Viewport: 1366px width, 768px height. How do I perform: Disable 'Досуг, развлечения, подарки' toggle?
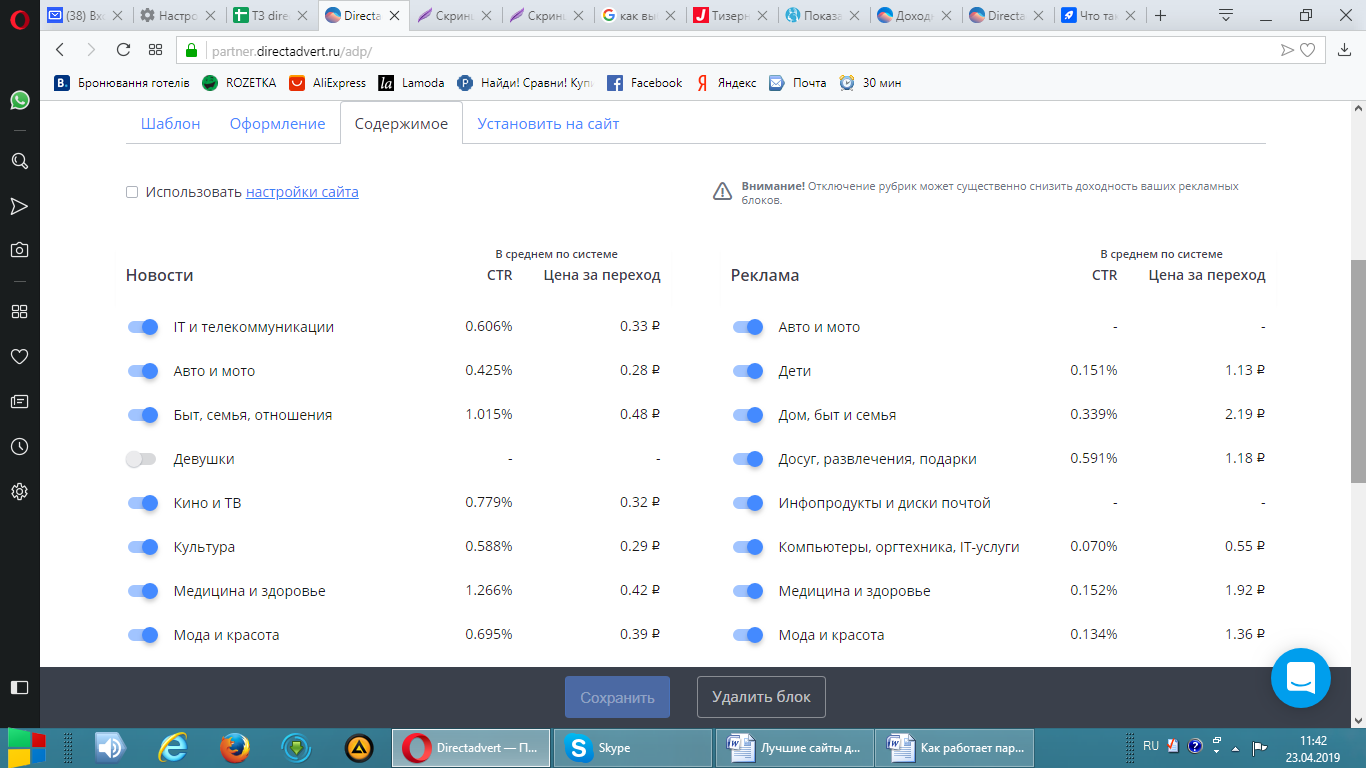click(748, 459)
